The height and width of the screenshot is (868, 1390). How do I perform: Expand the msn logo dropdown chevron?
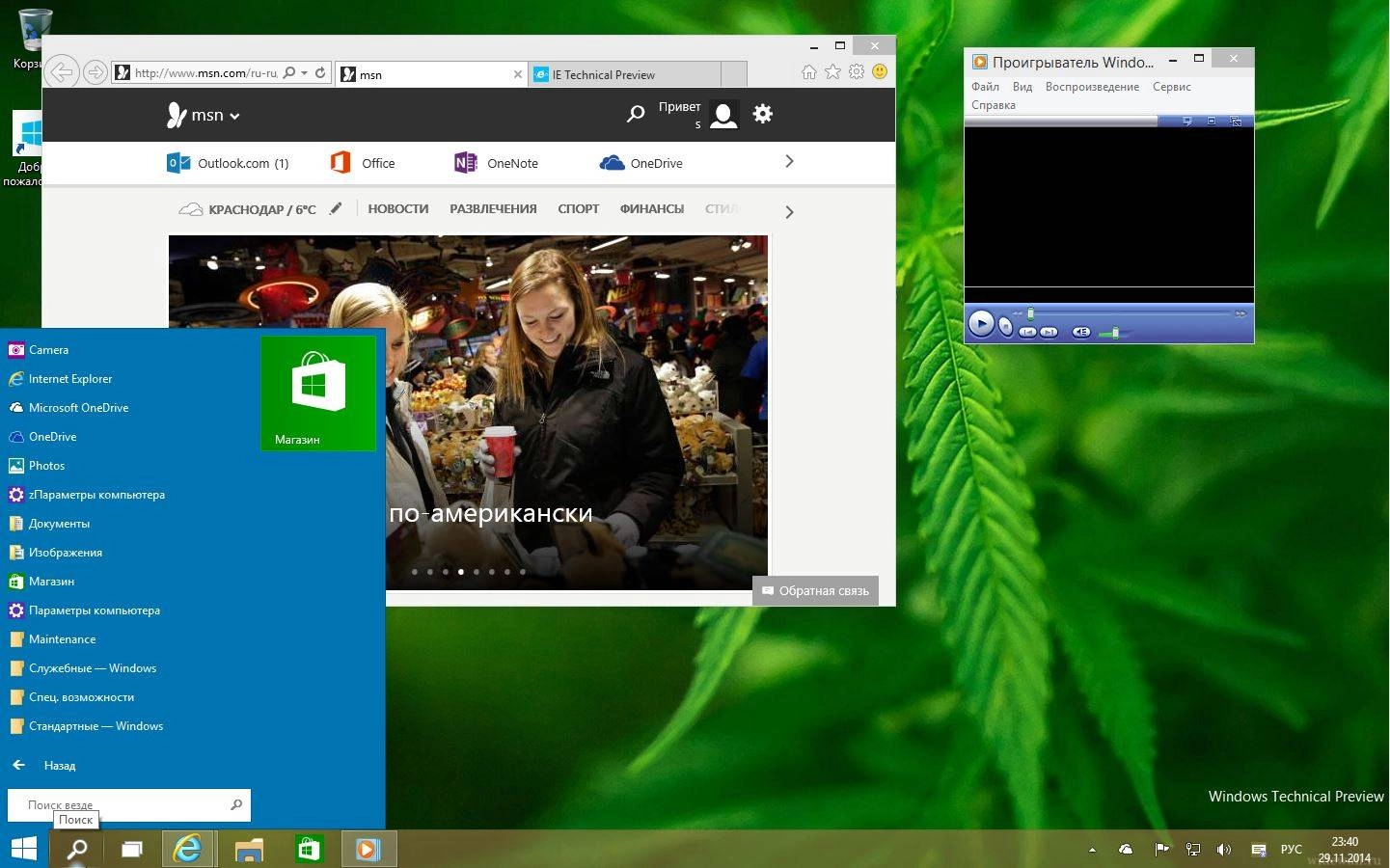(x=234, y=116)
